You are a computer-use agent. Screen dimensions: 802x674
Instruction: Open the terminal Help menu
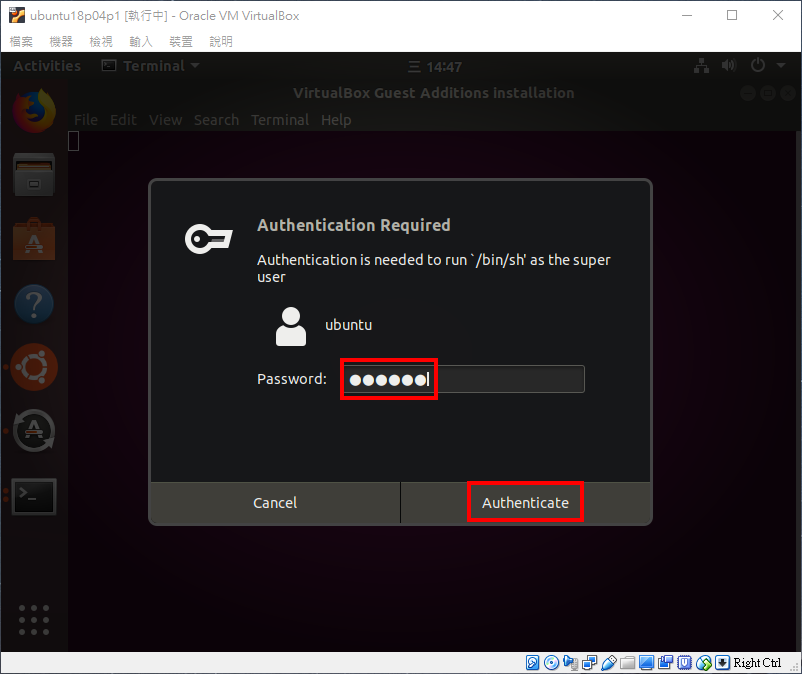(x=336, y=120)
